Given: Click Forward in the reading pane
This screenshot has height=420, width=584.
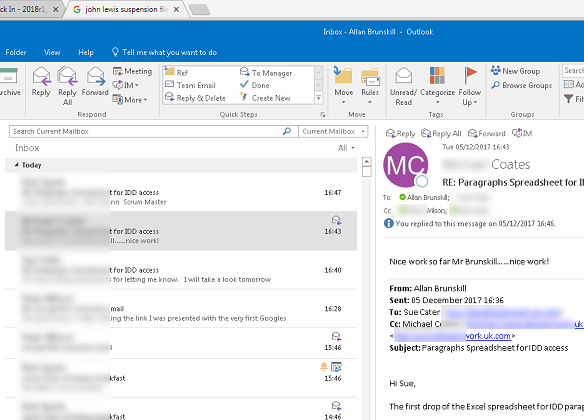Looking at the screenshot, I should 487,133.
